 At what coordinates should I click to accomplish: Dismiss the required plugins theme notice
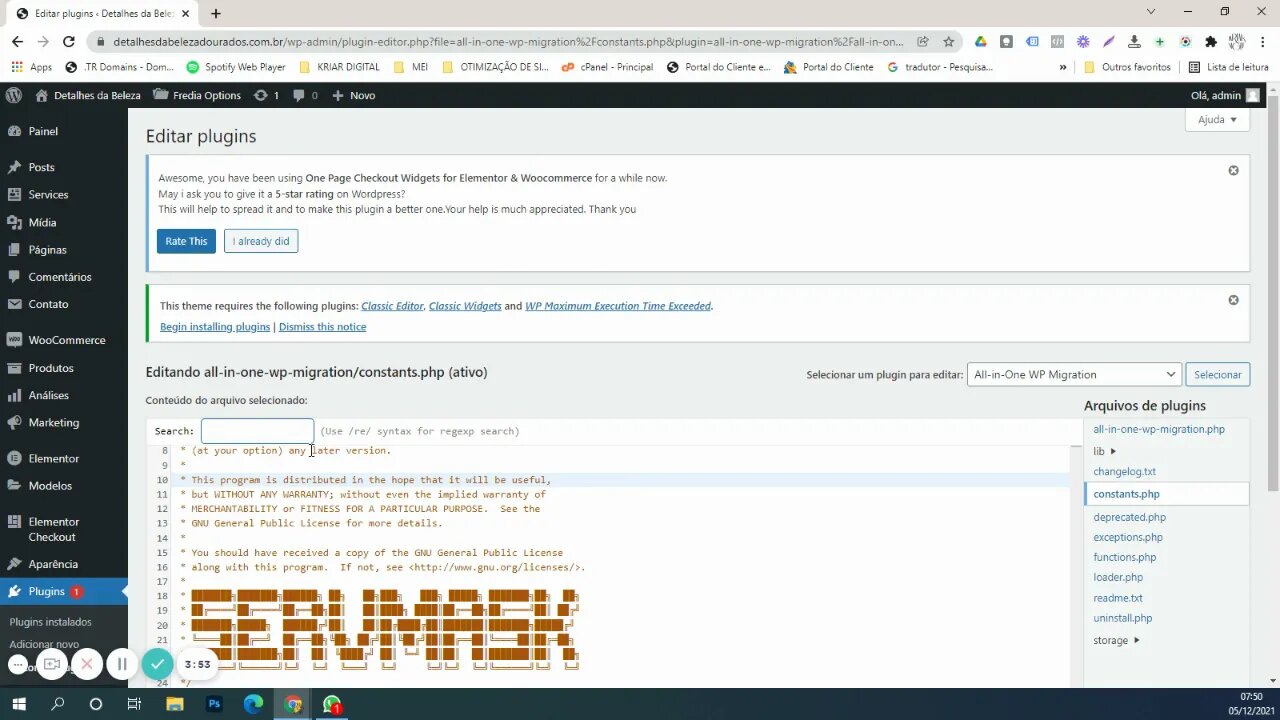coord(1233,300)
